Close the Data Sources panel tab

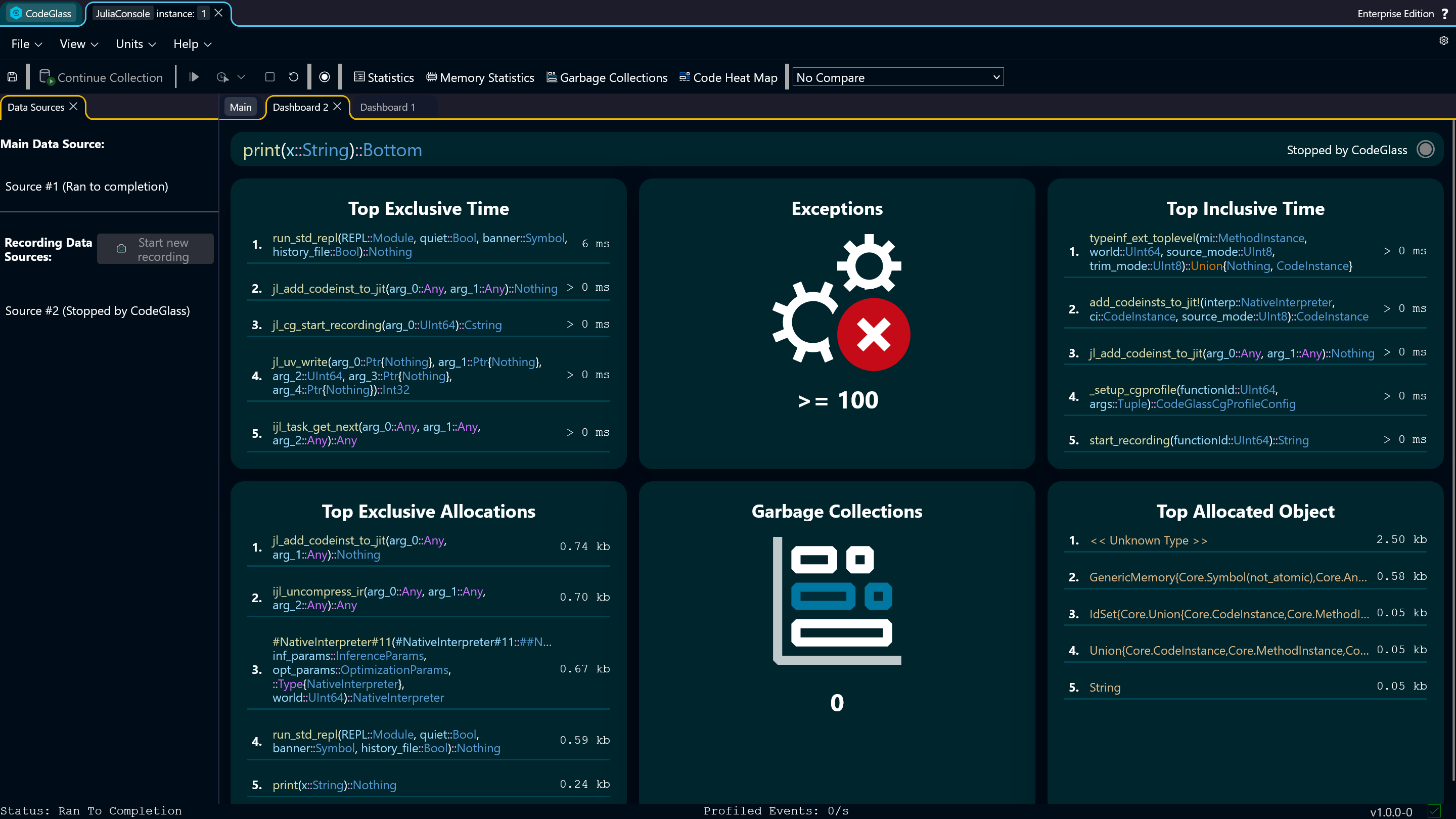[x=73, y=106]
